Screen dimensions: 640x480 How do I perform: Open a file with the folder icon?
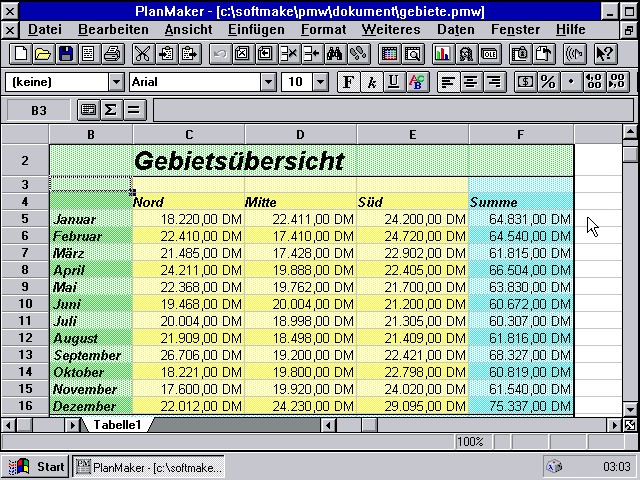click(43, 54)
